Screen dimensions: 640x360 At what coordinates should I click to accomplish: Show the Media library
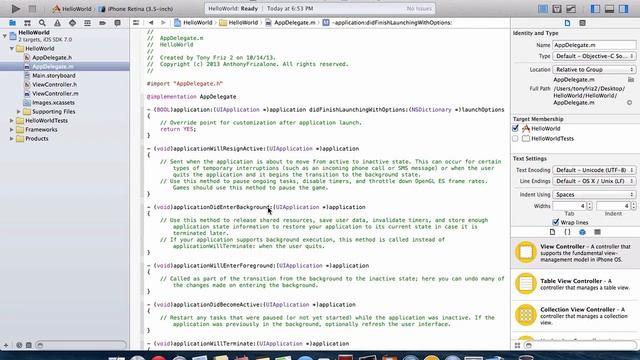coord(597,232)
